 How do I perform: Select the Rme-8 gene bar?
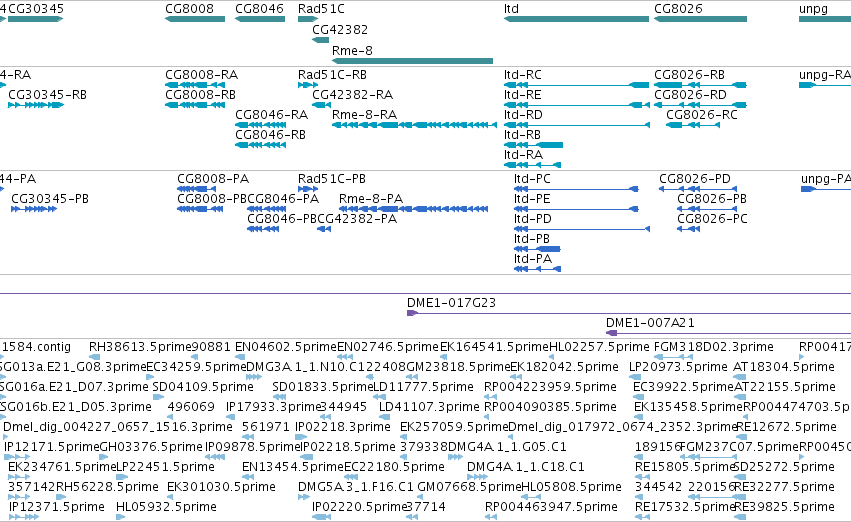412,61
